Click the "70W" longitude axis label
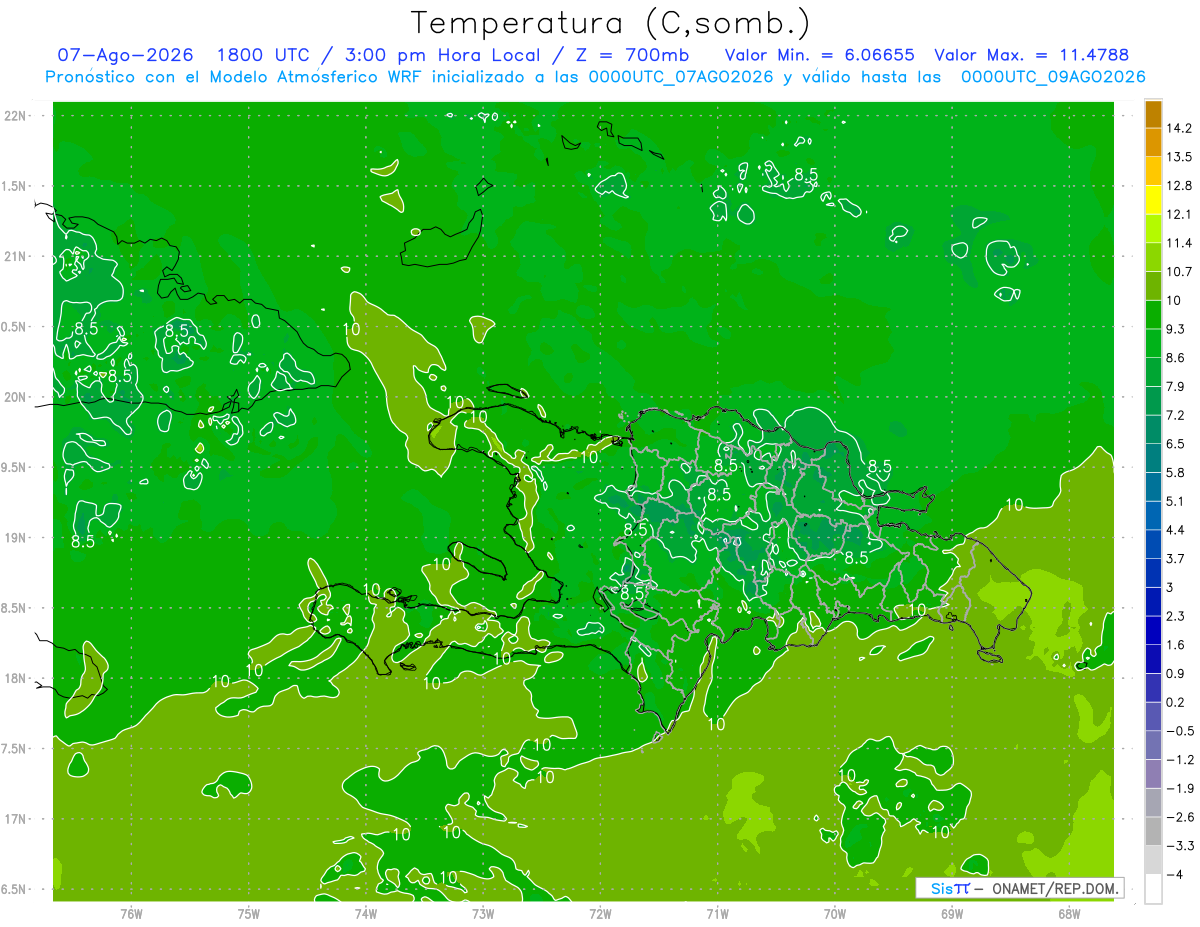The width and height of the screenshot is (1200, 927). click(835, 914)
